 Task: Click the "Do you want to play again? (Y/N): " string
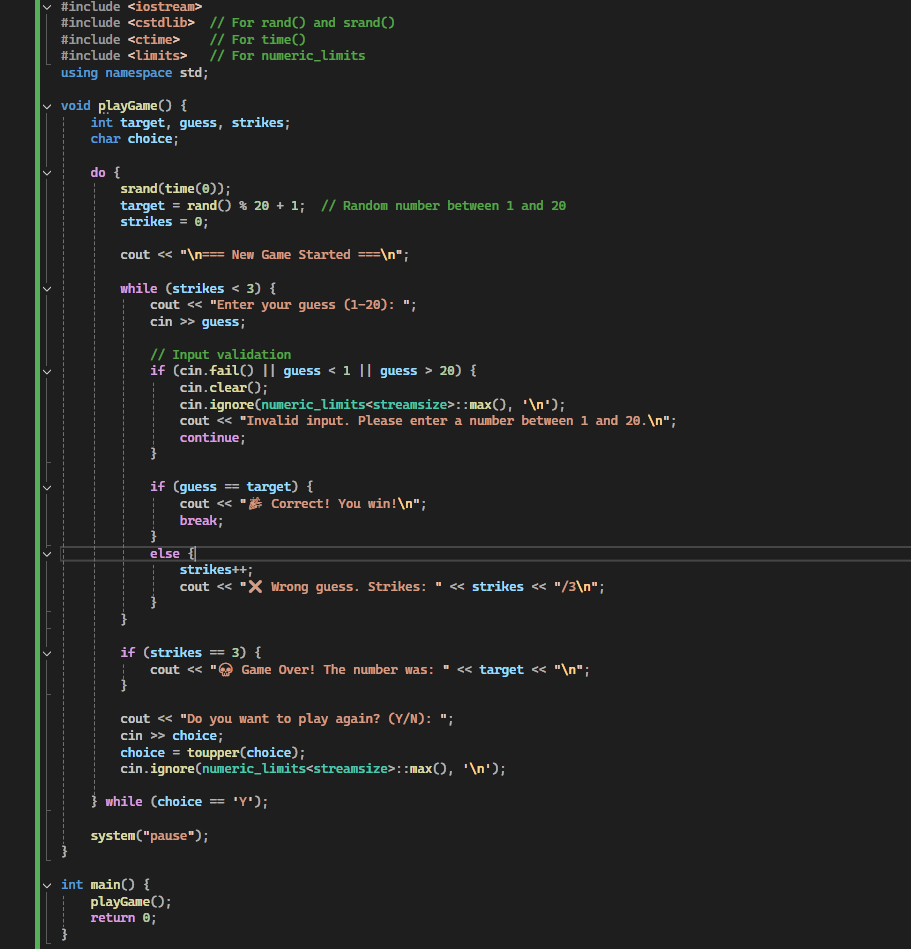pyautogui.click(x=313, y=719)
